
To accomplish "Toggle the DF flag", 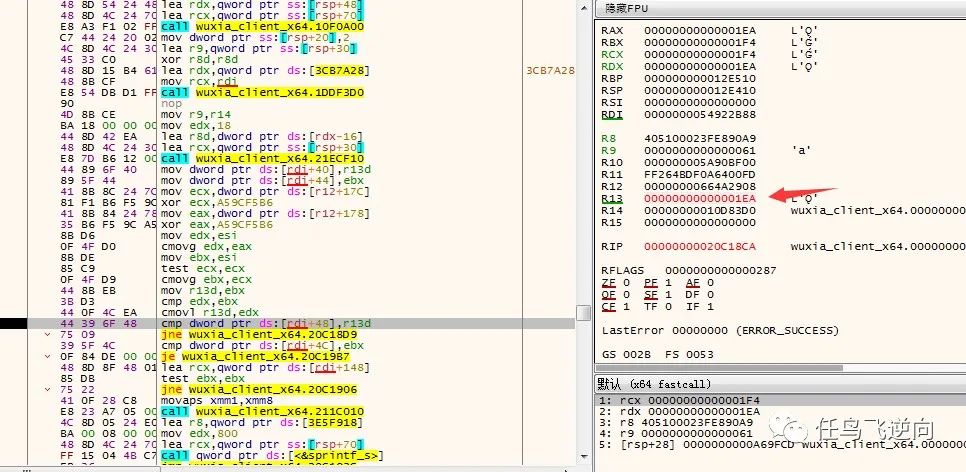I will [x=699, y=295].
